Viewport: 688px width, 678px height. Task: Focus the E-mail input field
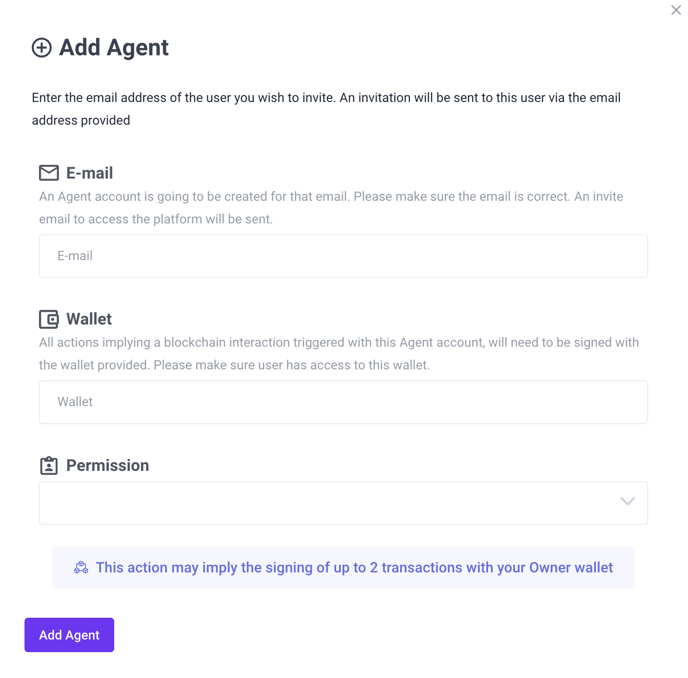[343, 256]
